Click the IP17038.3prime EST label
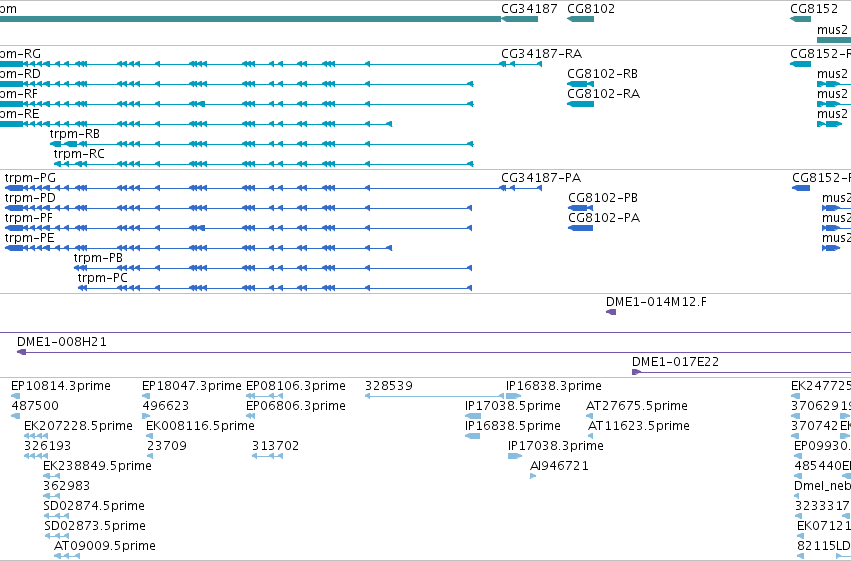851x561 pixels. pos(556,447)
